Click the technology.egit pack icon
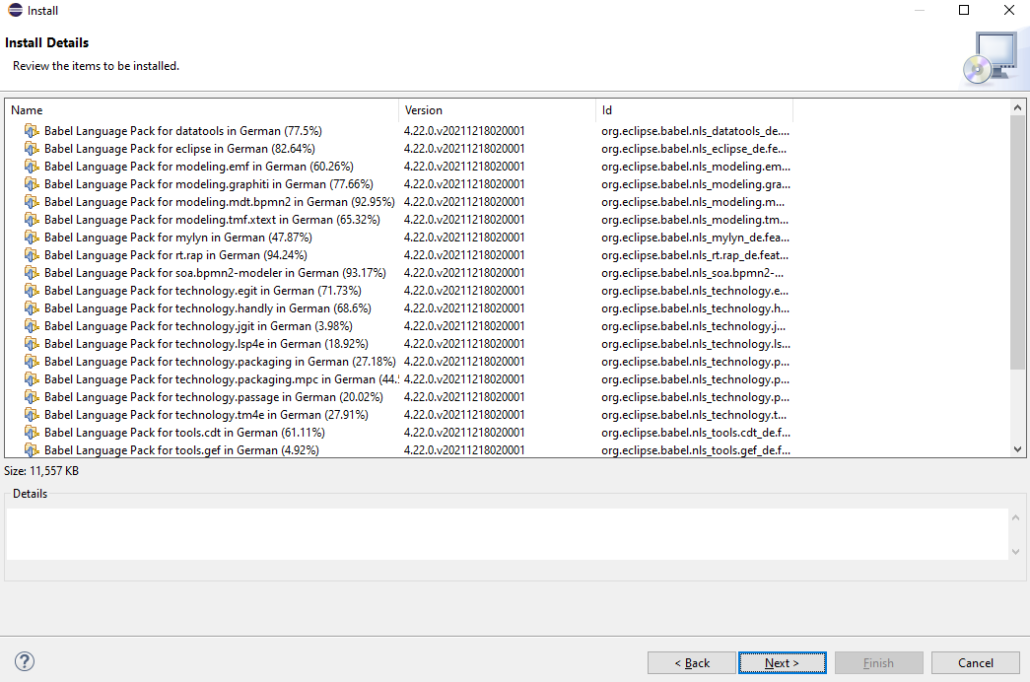The height and width of the screenshot is (682, 1030). 31,291
